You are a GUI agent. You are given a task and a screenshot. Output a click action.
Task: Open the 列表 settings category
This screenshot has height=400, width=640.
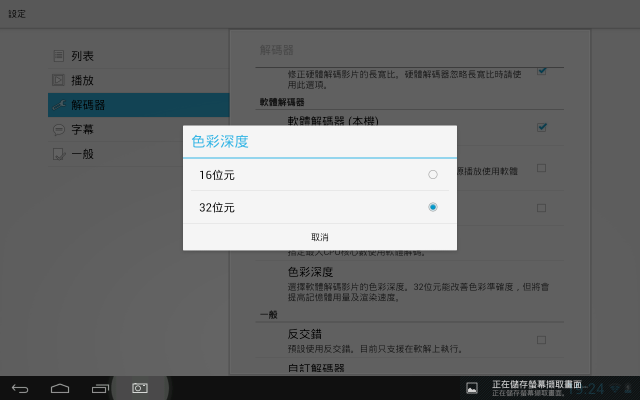click(x=138, y=56)
